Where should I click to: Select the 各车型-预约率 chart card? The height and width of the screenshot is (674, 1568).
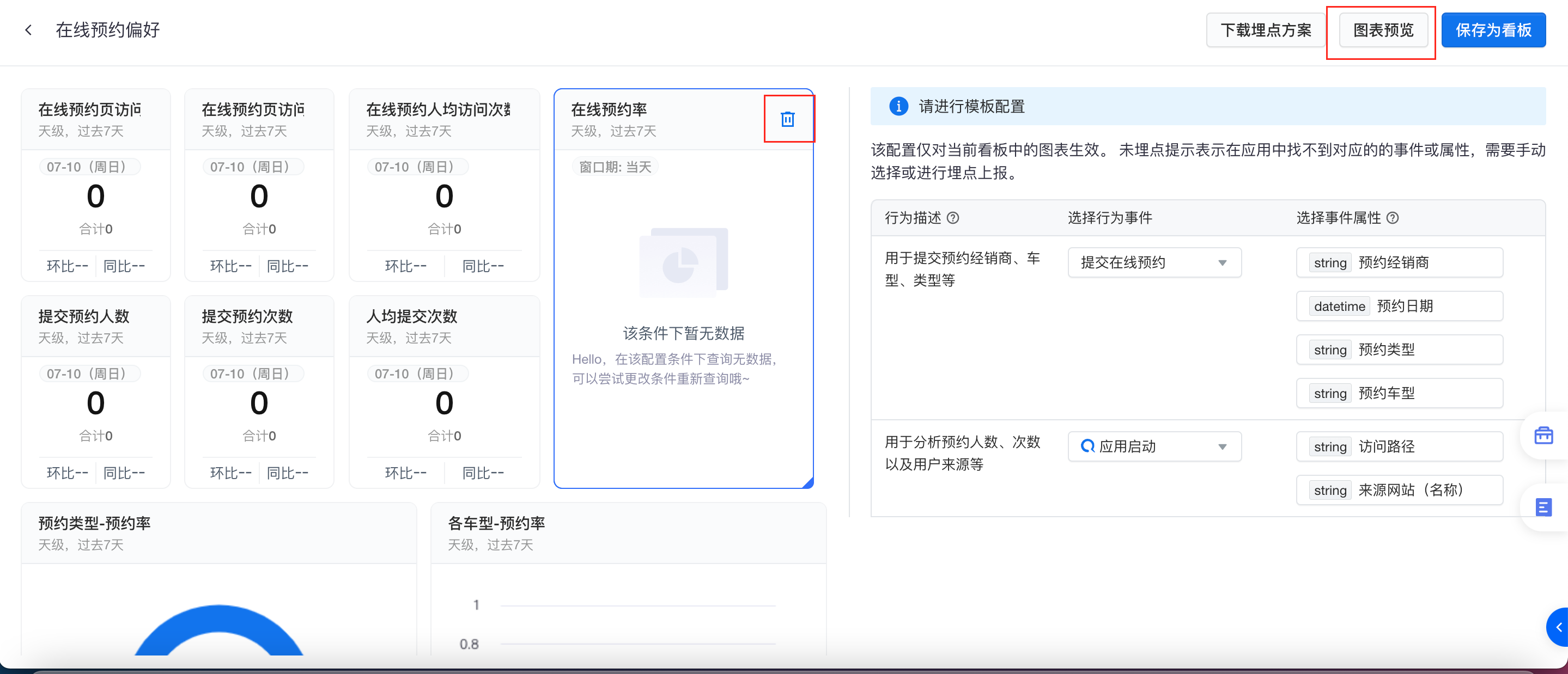click(x=628, y=579)
